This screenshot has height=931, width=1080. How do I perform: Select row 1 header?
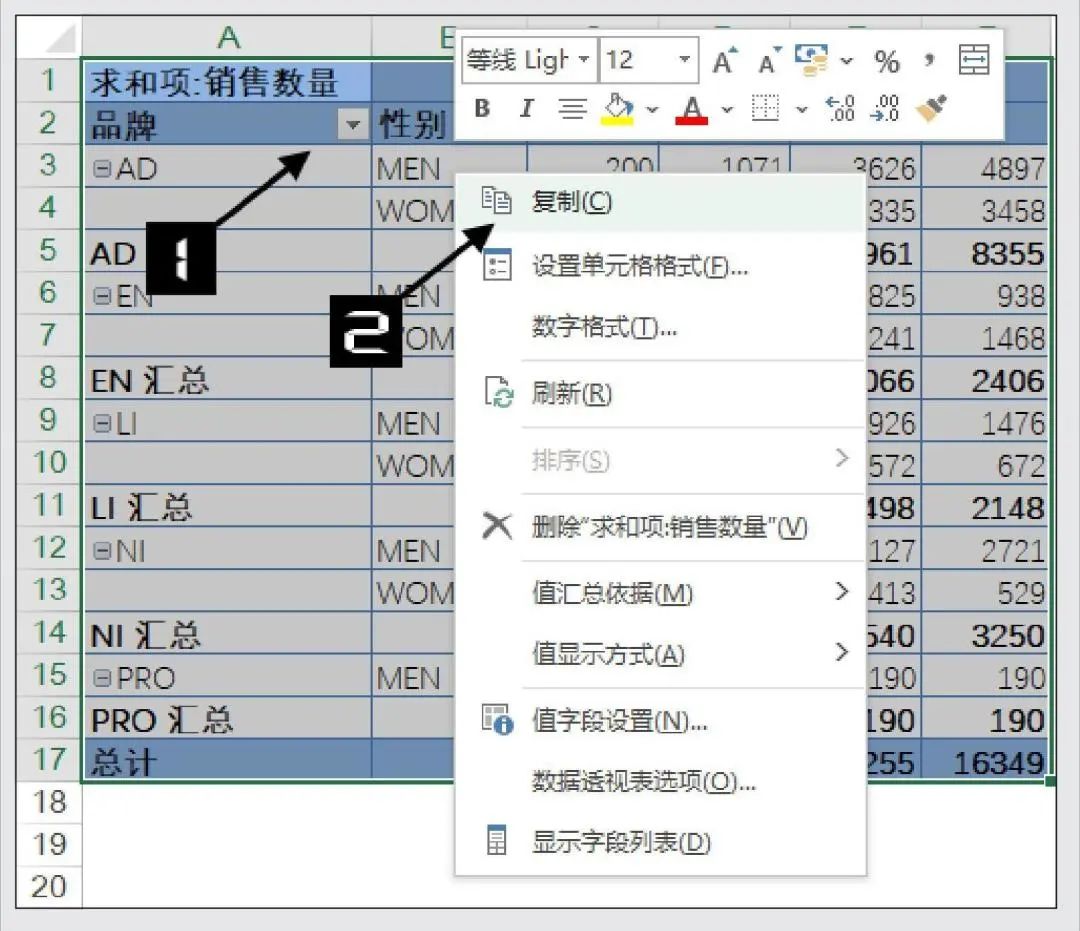[x=49, y=81]
